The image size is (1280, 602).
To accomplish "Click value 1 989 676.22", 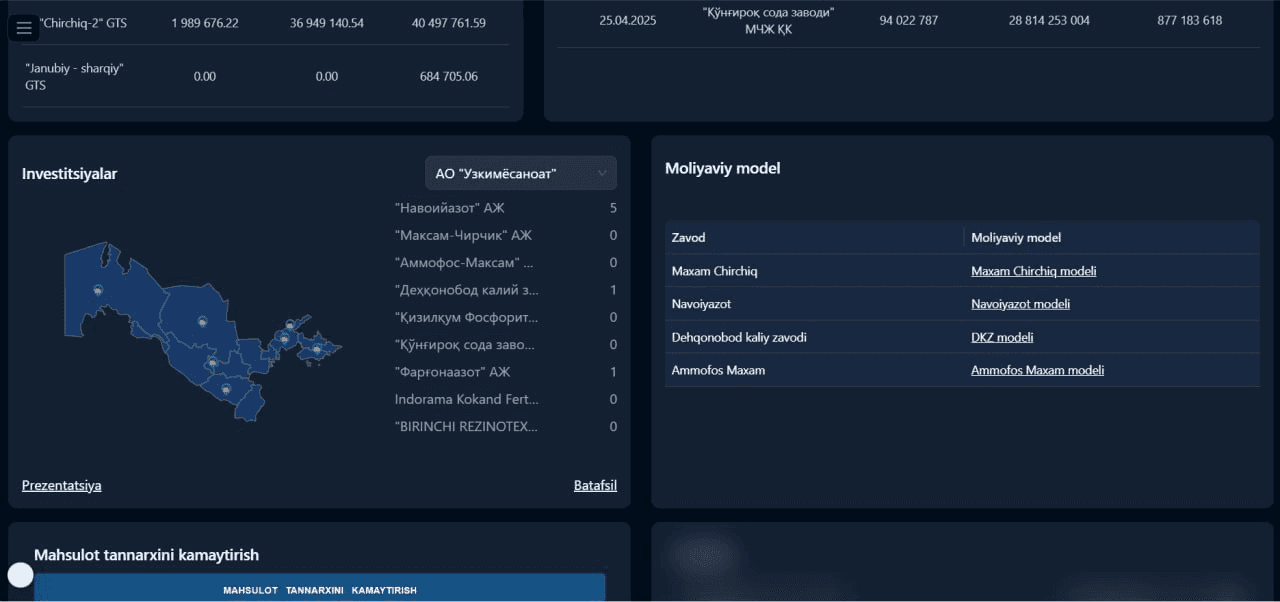I will click(205, 22).
